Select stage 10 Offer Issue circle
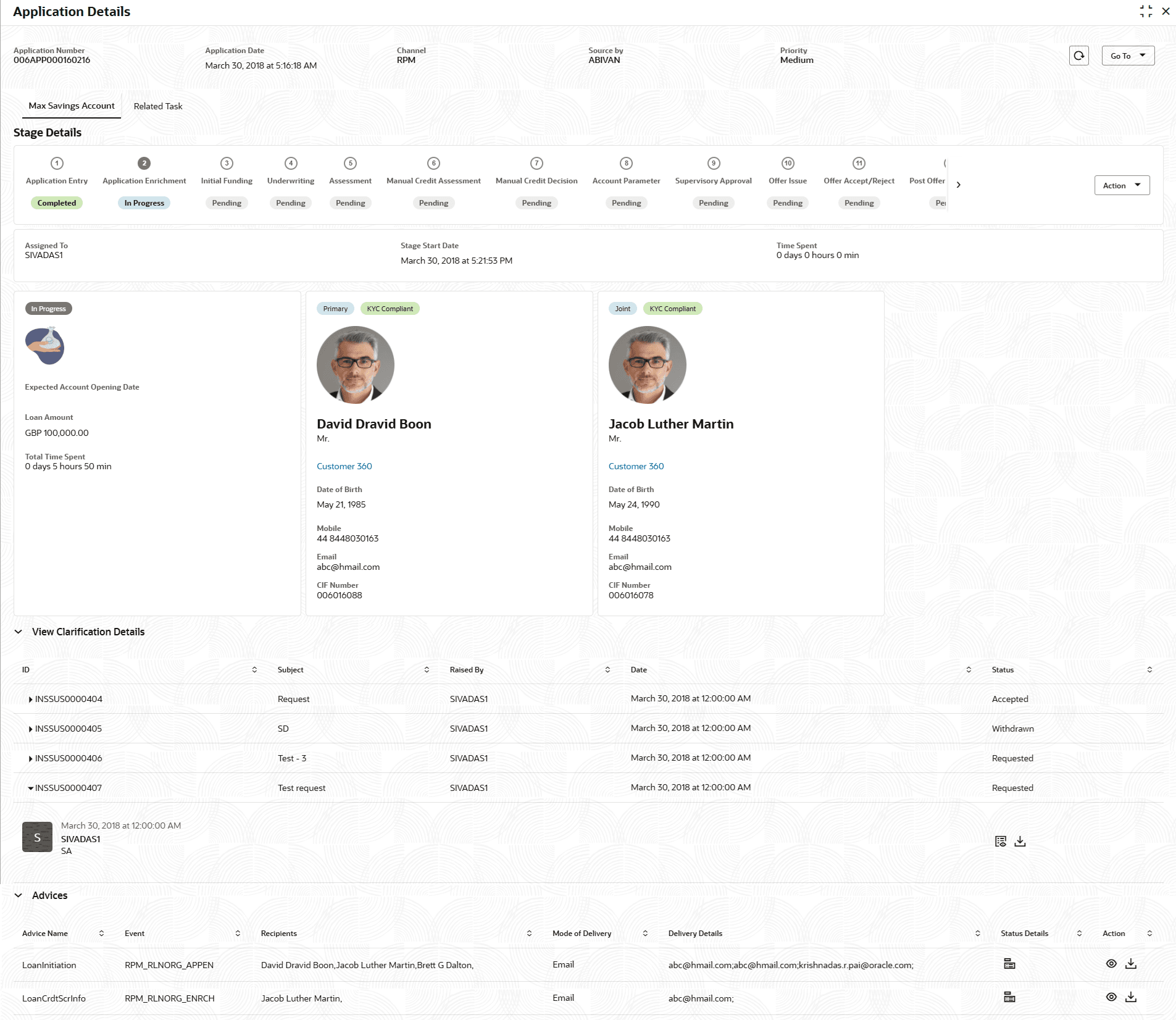 [x=788, y=163]
